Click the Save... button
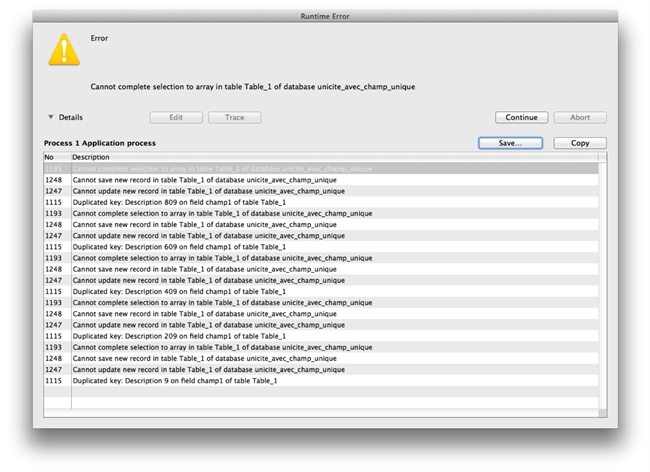The width and height of the screenshot is (650, 472). 511,143
